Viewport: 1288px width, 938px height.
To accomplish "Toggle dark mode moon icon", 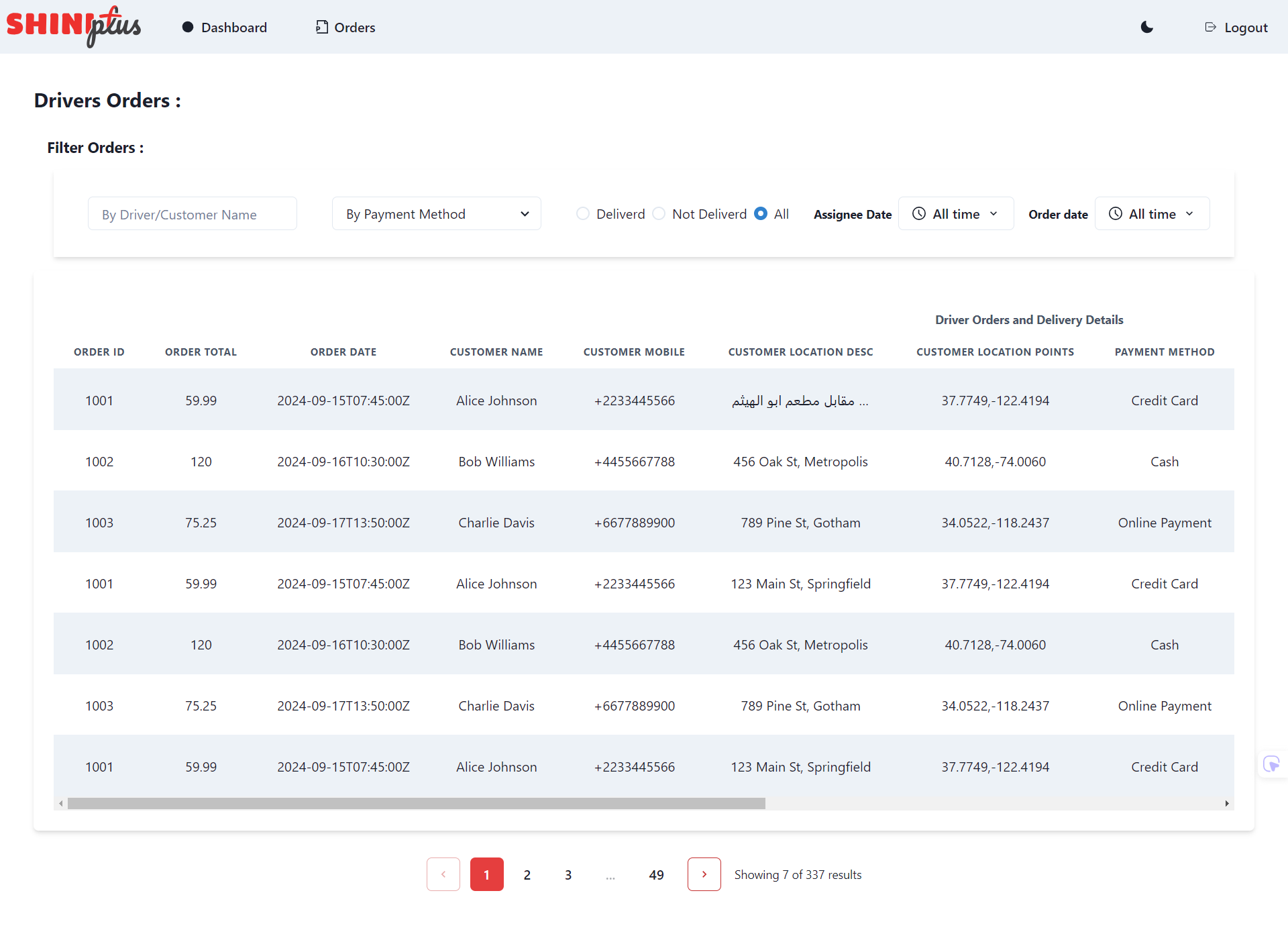I will (x=1147, y=27).
